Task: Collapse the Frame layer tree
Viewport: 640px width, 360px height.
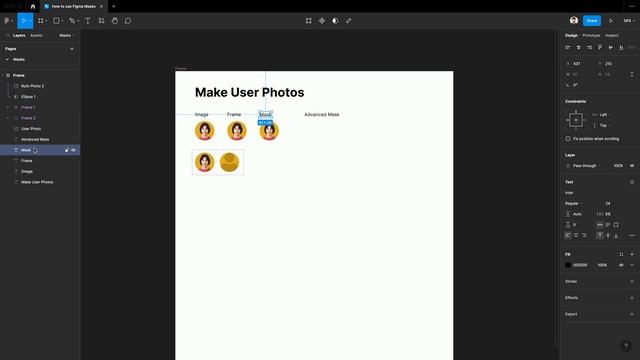Action: 3,76
